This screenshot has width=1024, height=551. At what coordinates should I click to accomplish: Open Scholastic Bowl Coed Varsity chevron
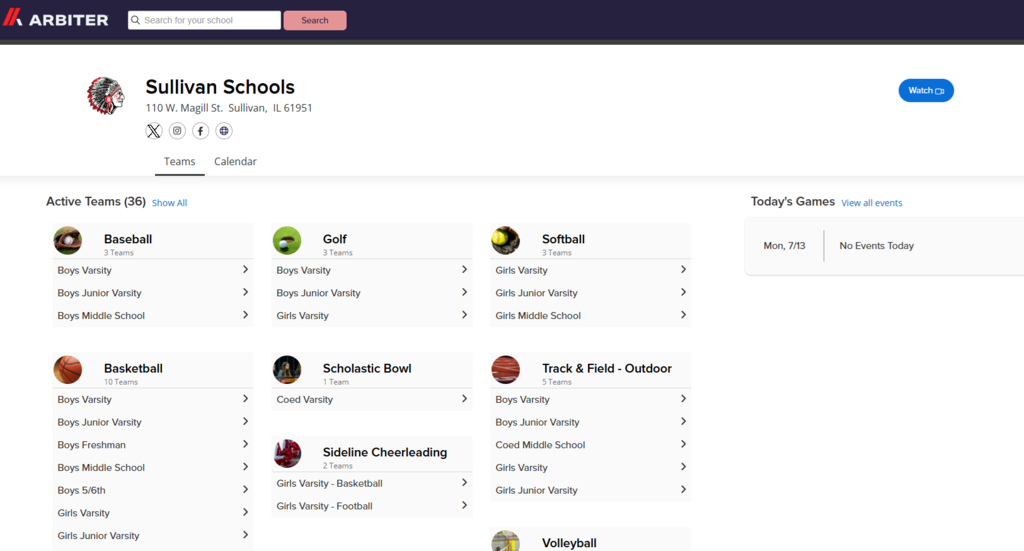(x=464, y=399)
